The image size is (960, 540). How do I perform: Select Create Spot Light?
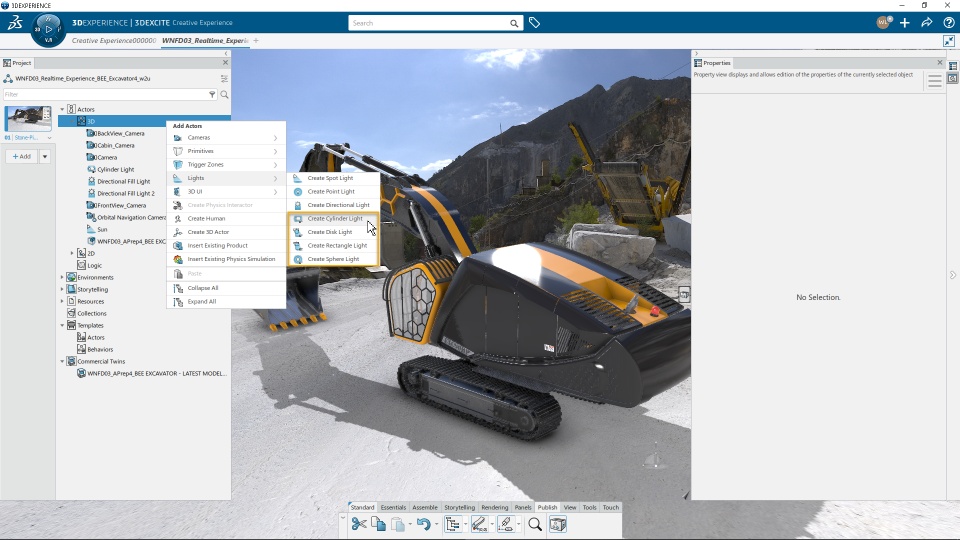[x=334, y=178]
